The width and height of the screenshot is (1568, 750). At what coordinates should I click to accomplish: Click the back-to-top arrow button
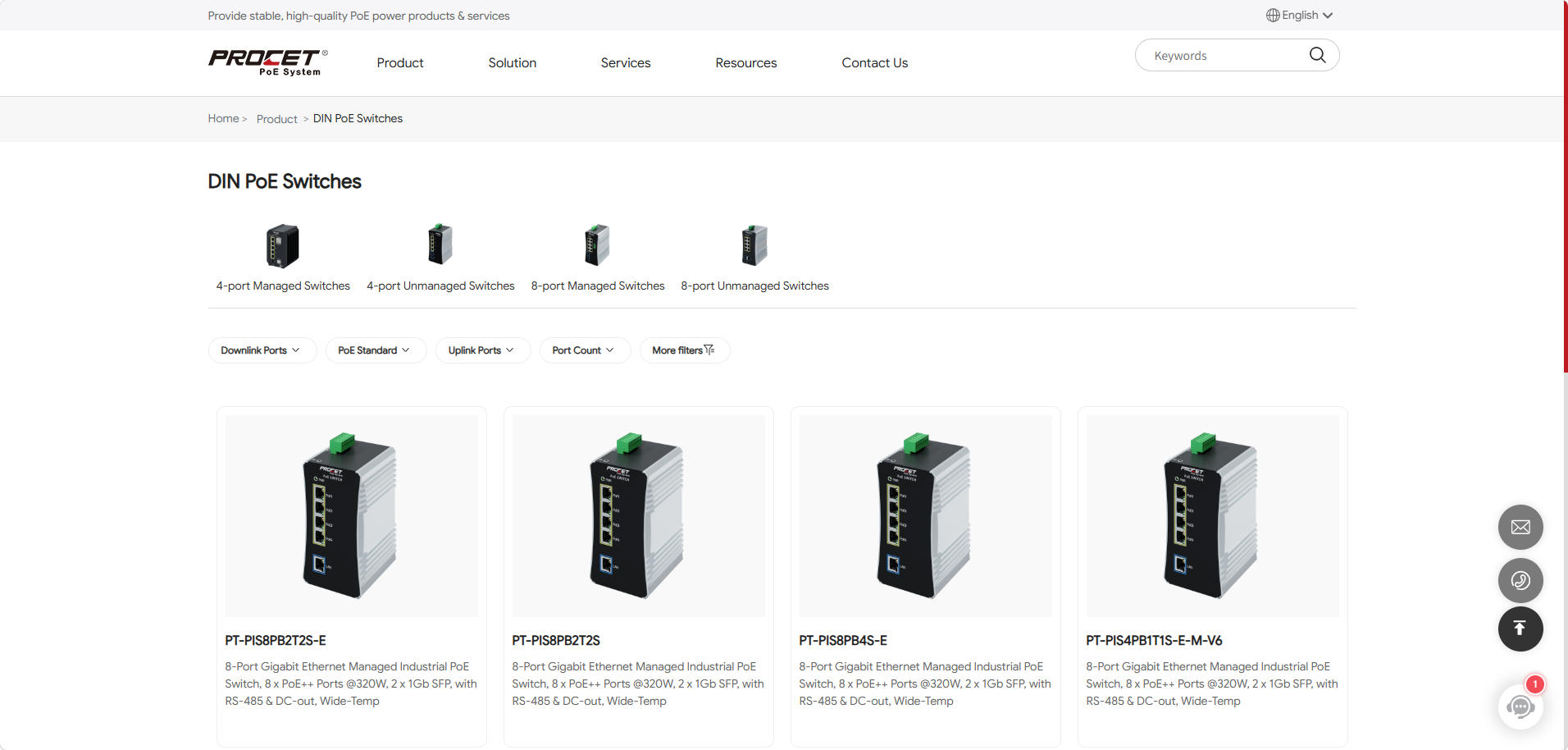pos(1520,629)
